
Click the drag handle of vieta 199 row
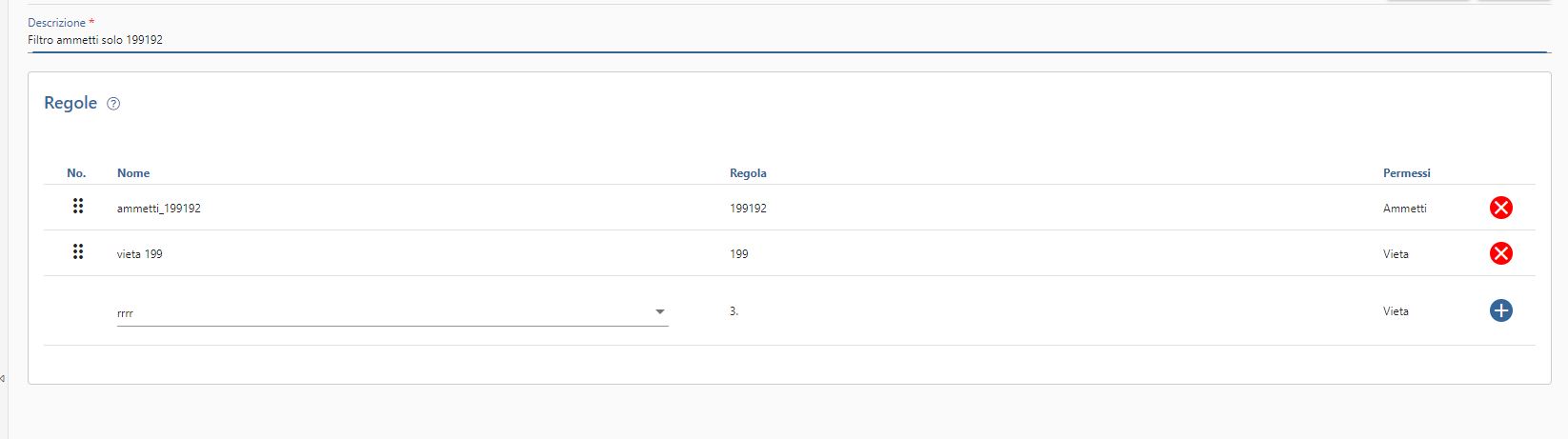pyautogui.click(x=78, y=251)
